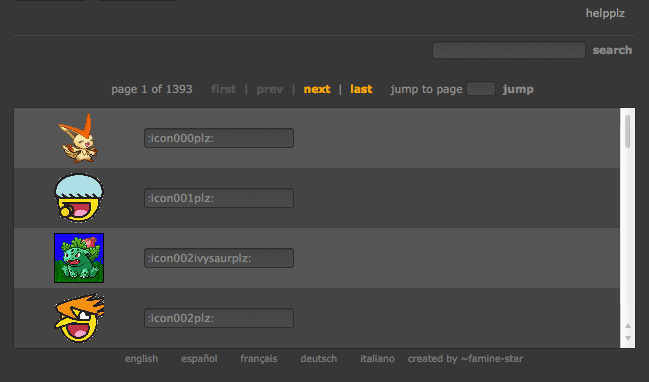Screen dimensions: 649x382
Task: Click the 'page 1 of 1393' text
Action: pyautogui.click(x=151, y=89)
